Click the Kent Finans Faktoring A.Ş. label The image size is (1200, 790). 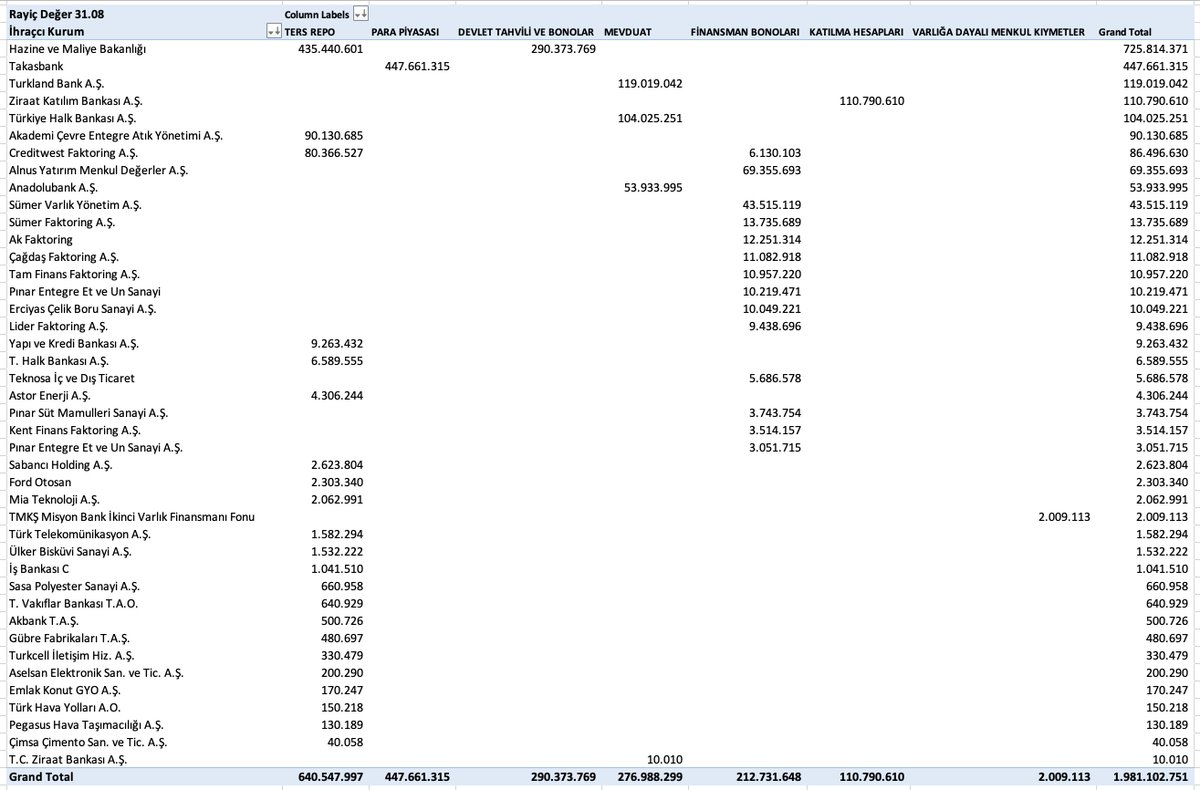coord(74,430)
